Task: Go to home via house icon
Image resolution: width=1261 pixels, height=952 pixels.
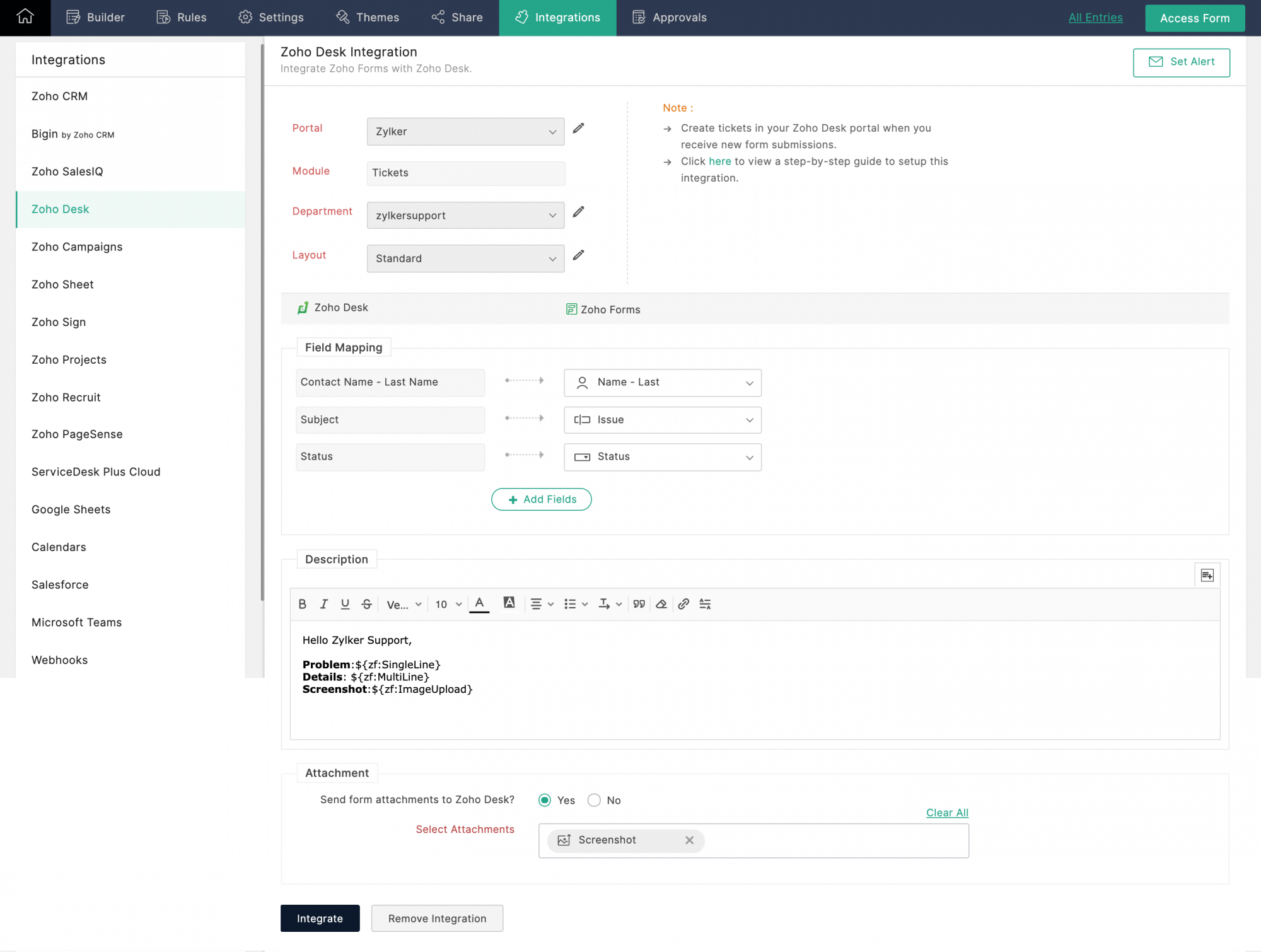Action: 25,17
